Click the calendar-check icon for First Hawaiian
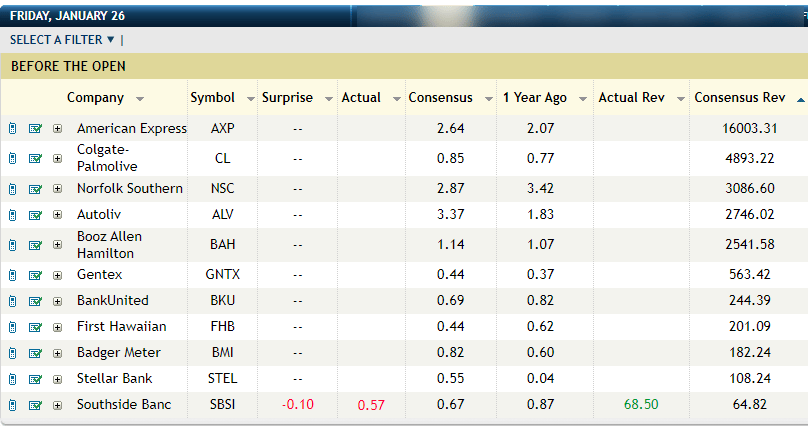 [35, 327]
